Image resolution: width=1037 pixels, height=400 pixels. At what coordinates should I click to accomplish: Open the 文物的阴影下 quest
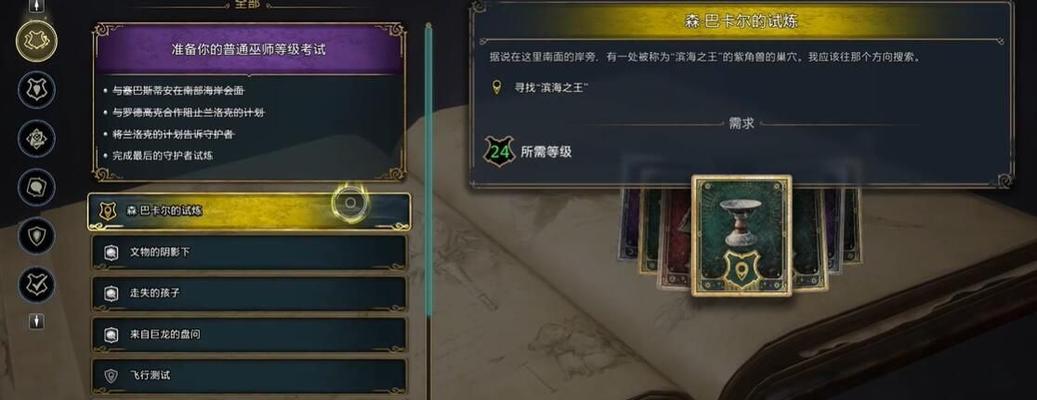pyautogui.click(x=249, y=253)
